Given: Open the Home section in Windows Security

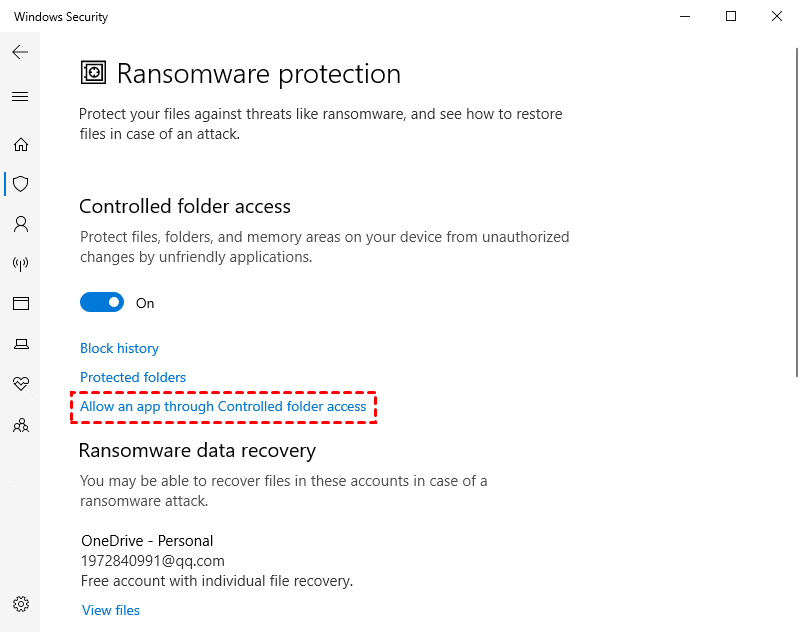Looking at the screenshot, I should point(21,144).
